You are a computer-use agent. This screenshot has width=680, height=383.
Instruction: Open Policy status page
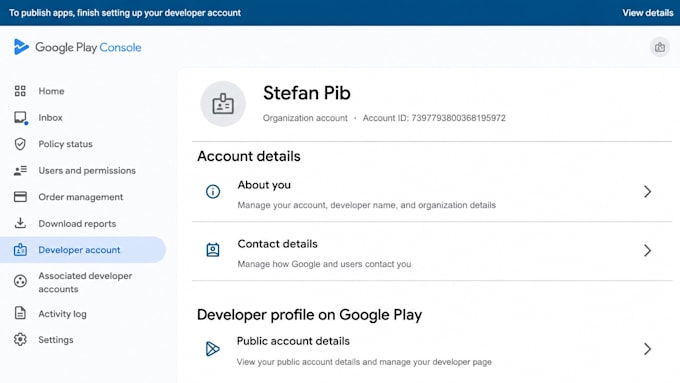[x=65, y=144]
